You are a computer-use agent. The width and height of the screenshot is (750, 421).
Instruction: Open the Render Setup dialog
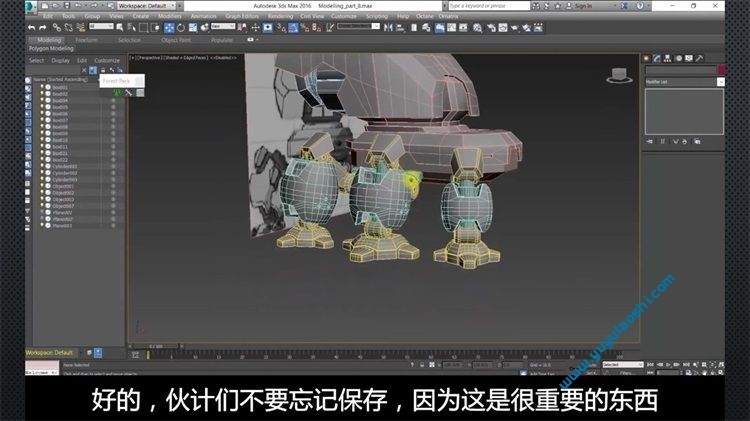pyautogui.click(x=491, y=28)
